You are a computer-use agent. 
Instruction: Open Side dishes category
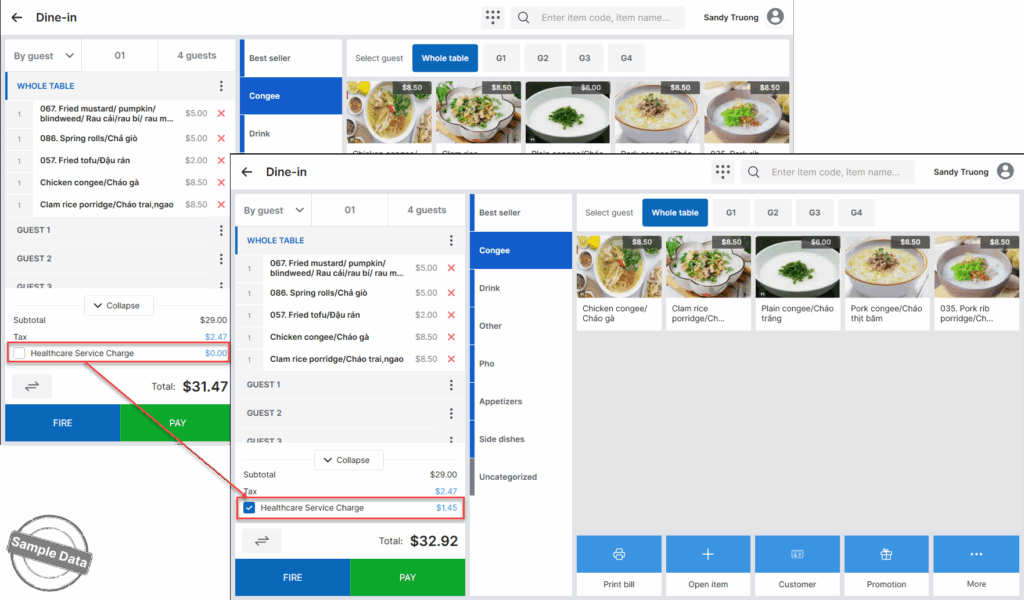[521, 439]
